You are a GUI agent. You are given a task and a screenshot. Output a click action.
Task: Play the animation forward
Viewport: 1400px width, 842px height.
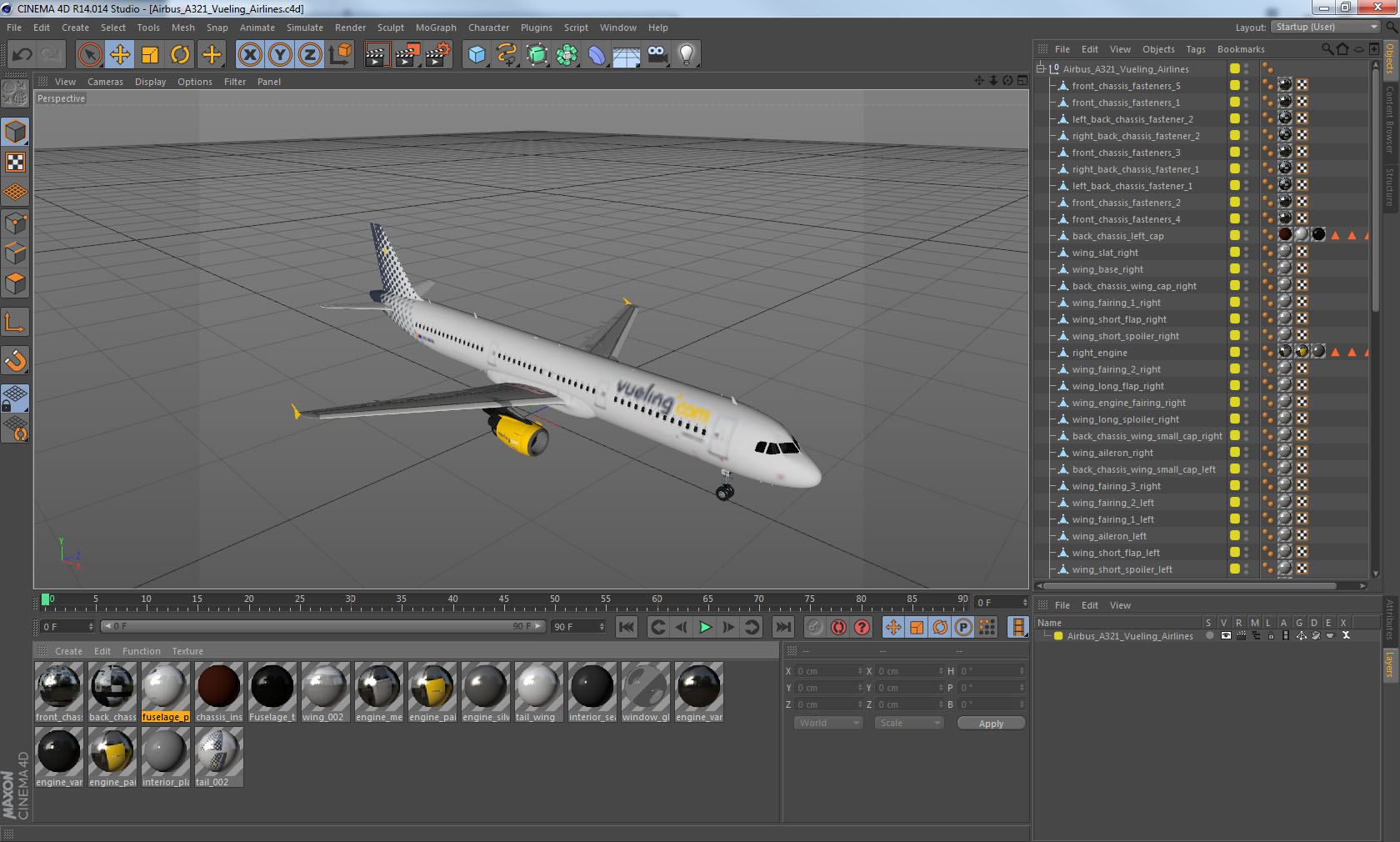705,627
